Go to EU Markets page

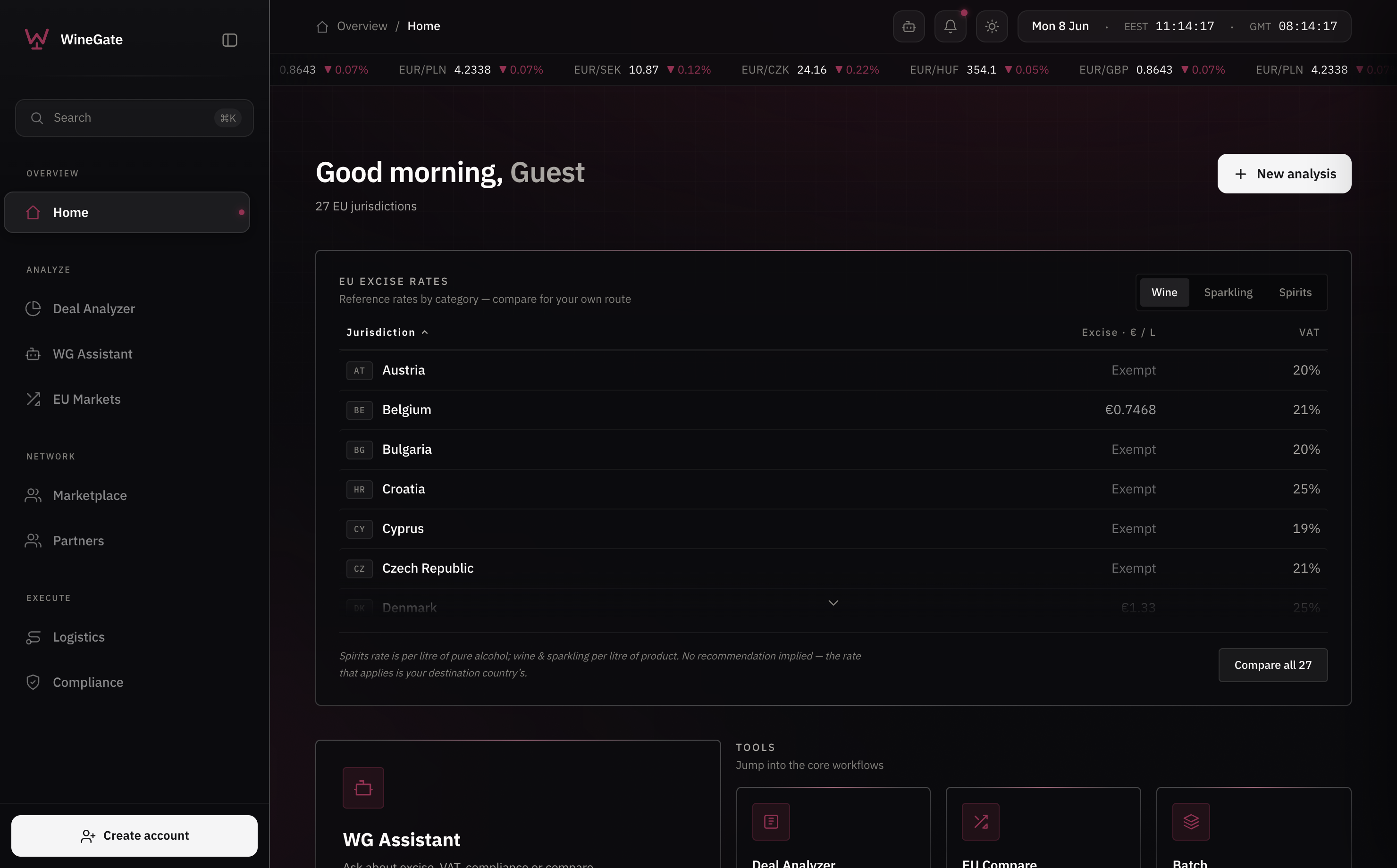(x=87, y=399)
